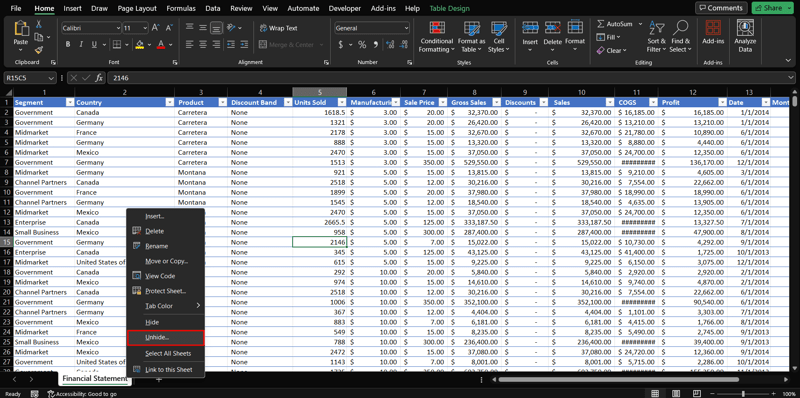The height and width of the screenshot is (398, 800).
Task: Apply the red Font Color
Action: coord(161,45)
